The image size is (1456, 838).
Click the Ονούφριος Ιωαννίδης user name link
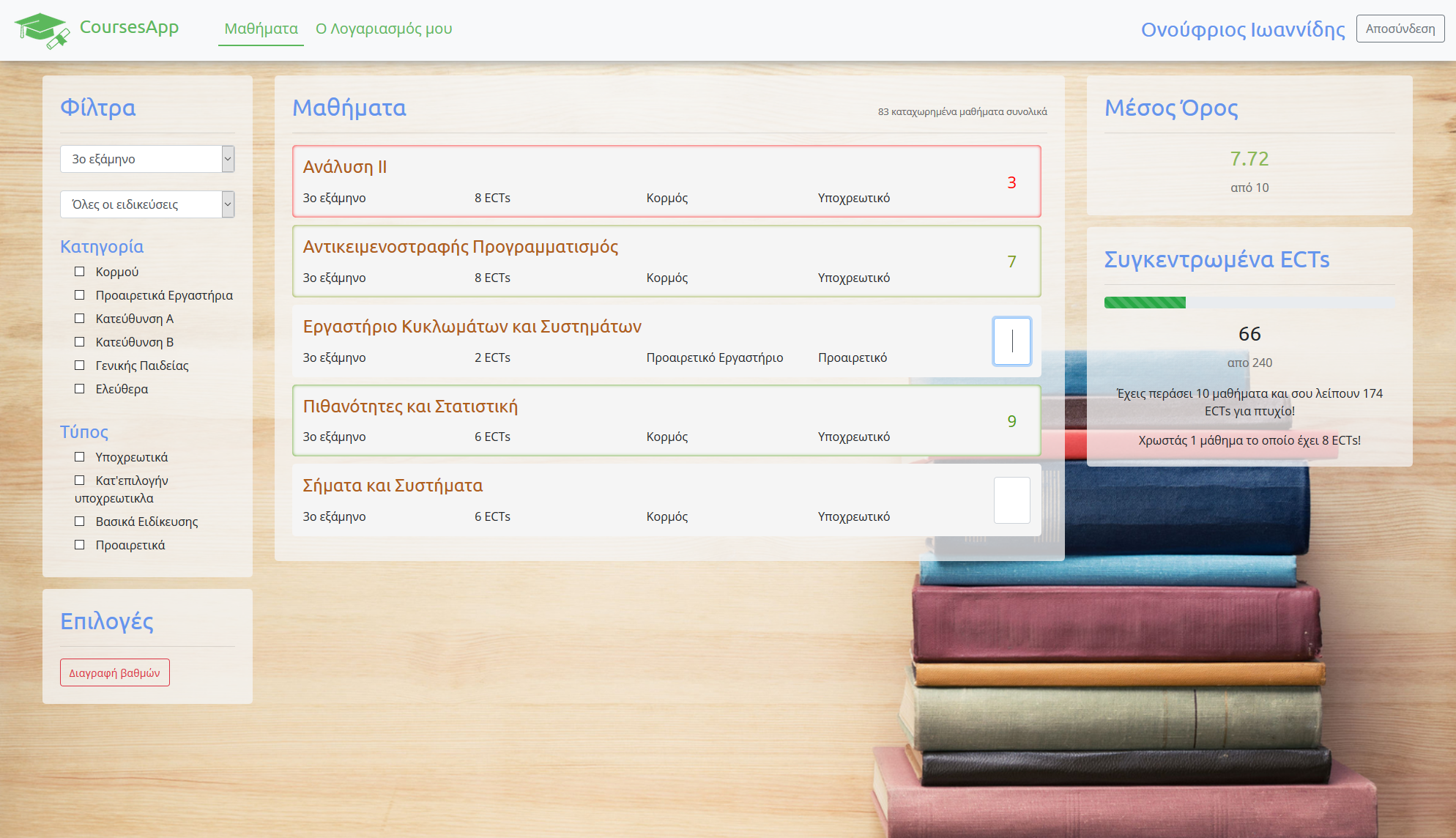[1242, 29]
